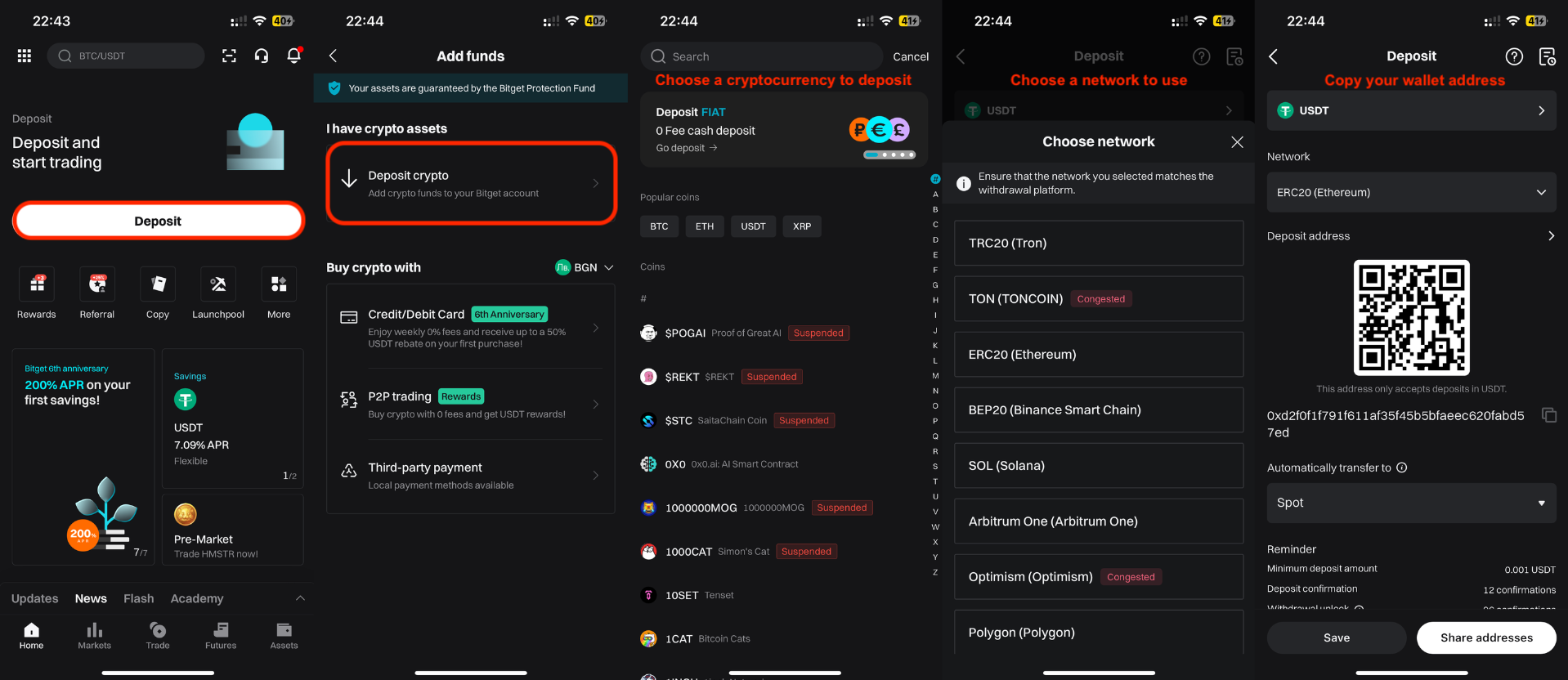Select the Updates tab
The image size is (1568, 680).
pyautogui.click(x=35, y=598)
